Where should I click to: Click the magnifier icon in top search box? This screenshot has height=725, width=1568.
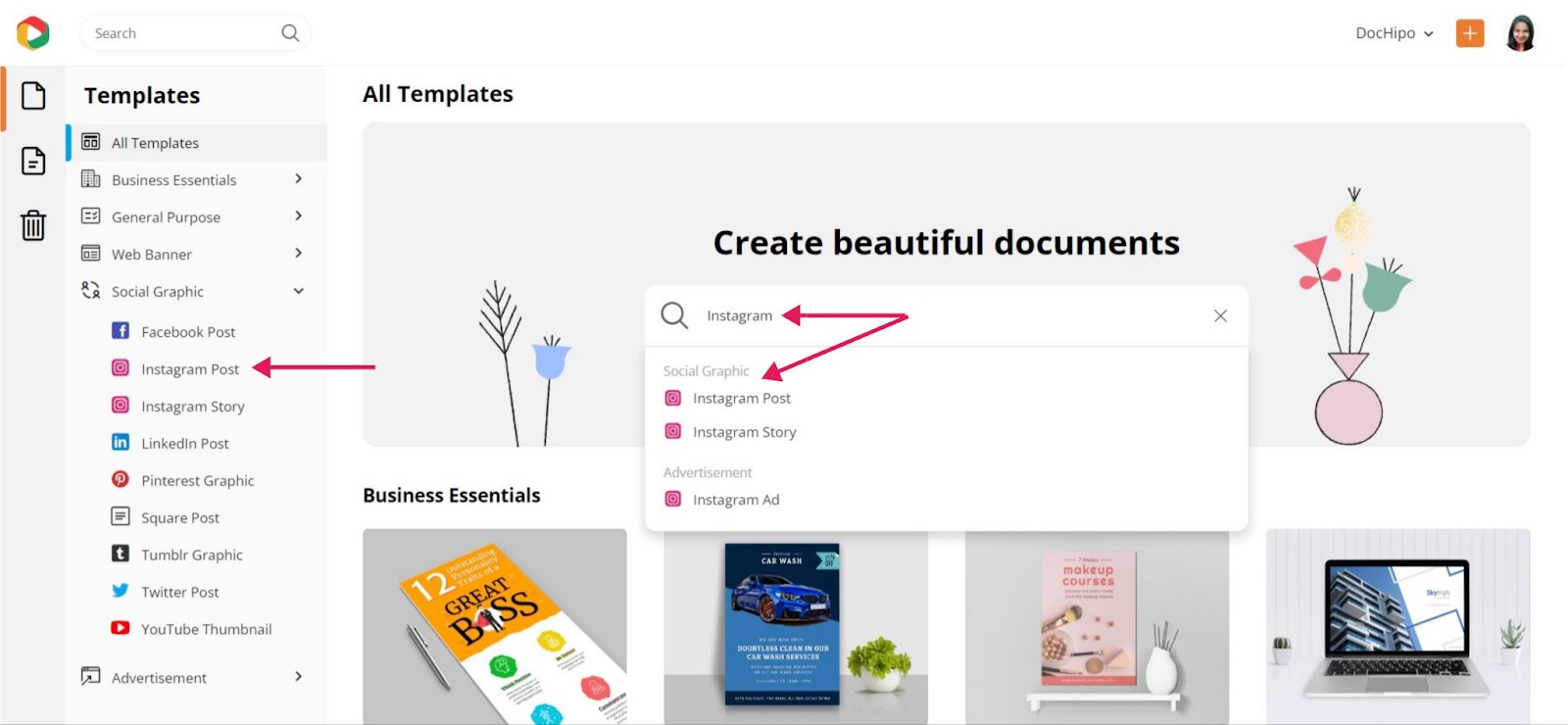tap(290, 33)
